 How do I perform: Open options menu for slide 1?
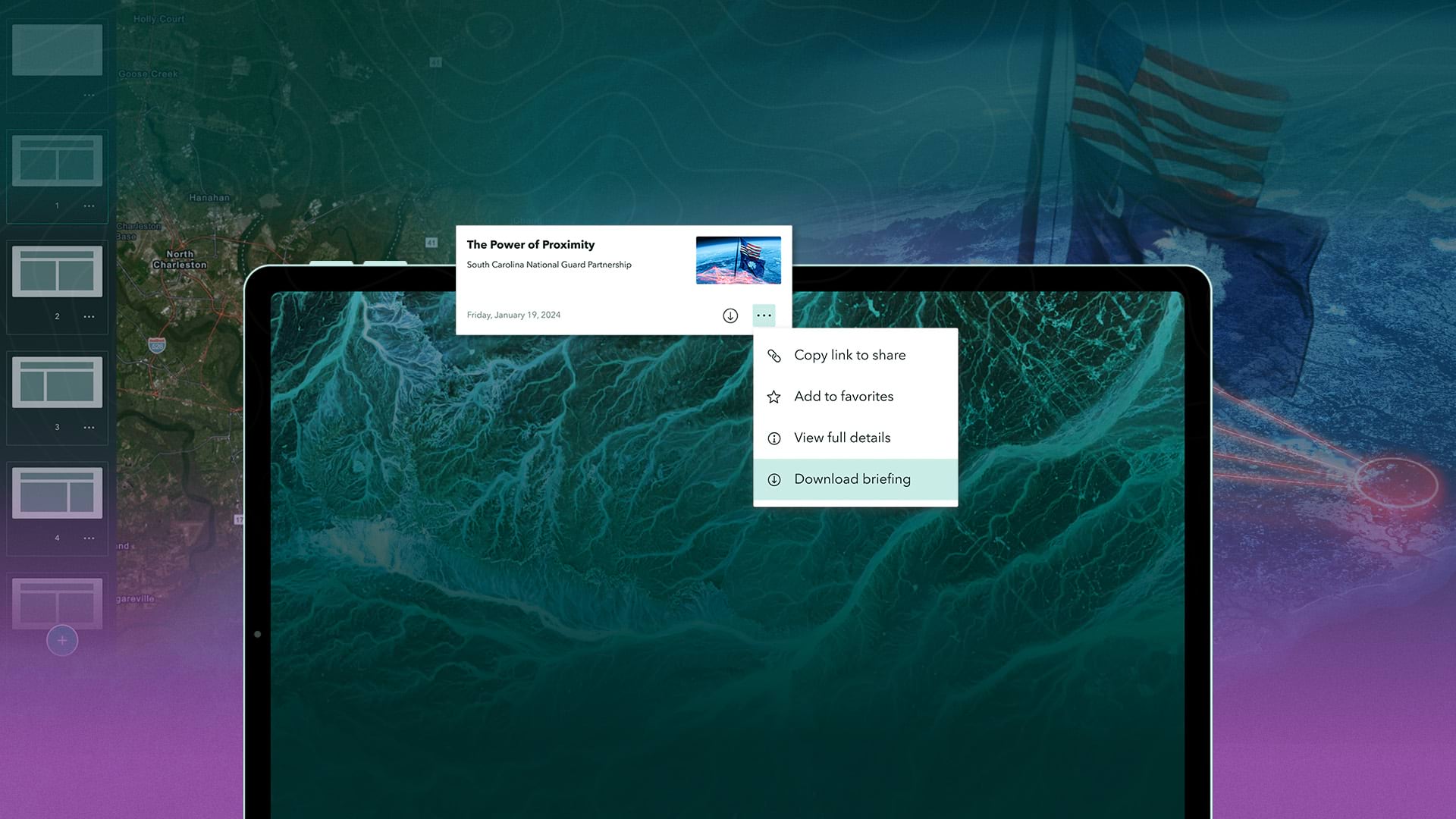tap(89, 206)
